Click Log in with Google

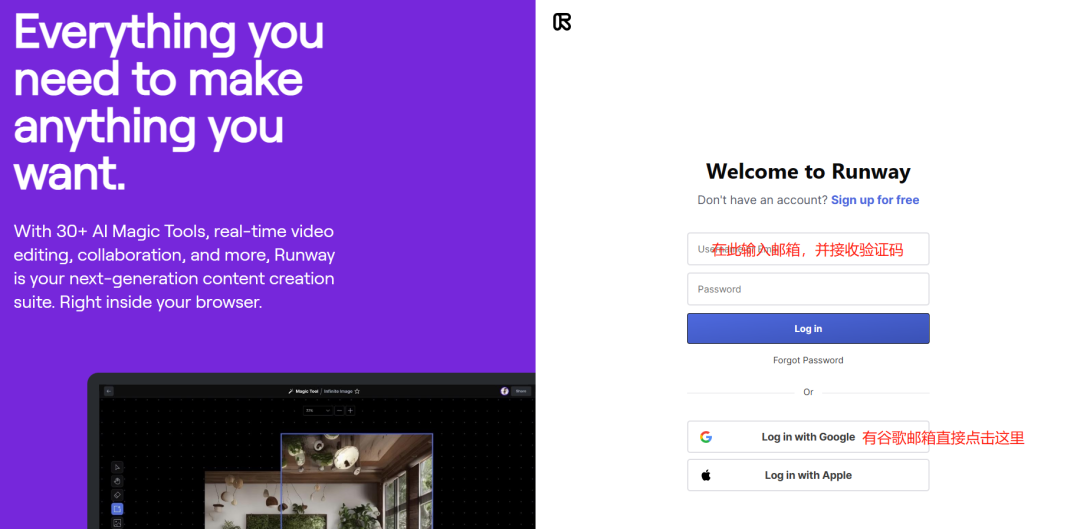click(808, 437)
